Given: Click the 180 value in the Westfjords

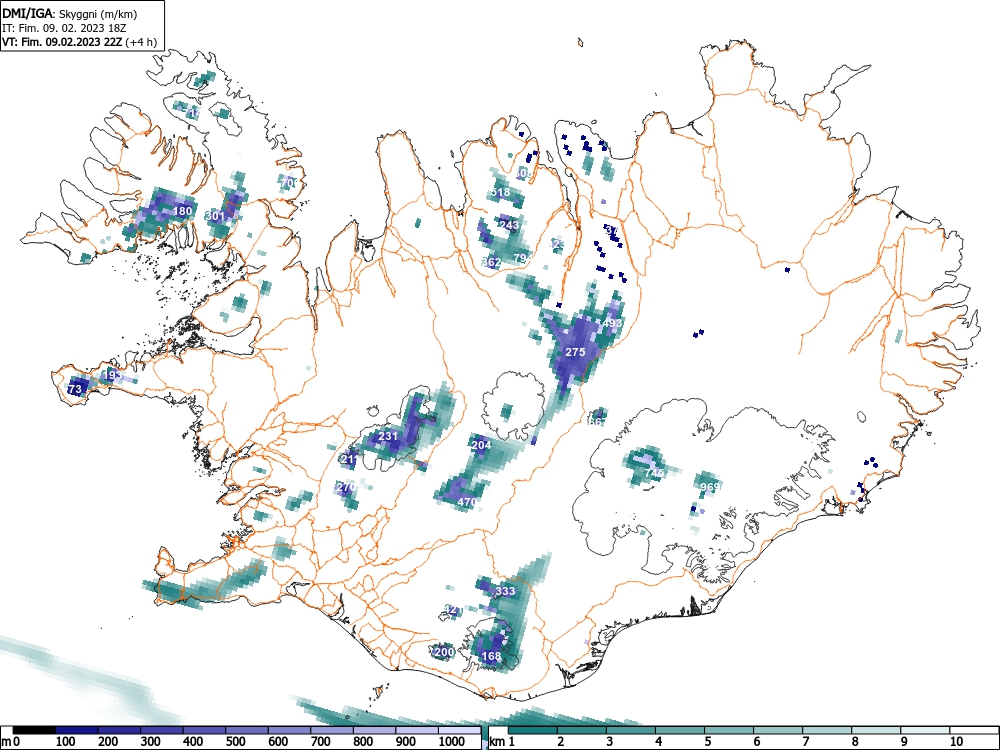Looking at the screenshot, I should pyautogui.click(x=182, y=211).
